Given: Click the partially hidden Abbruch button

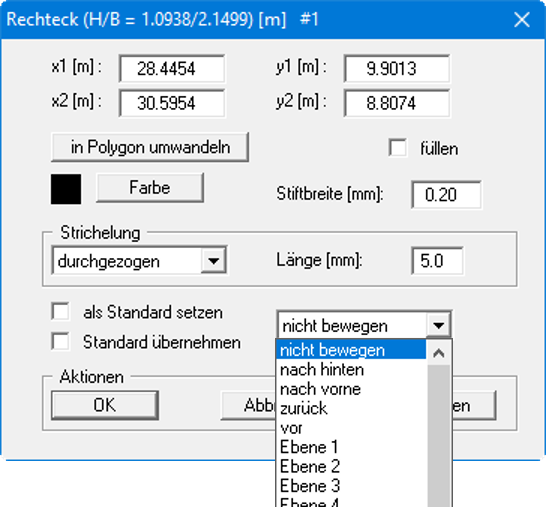Looking at the screenshot, I should (x=249, y=405).
